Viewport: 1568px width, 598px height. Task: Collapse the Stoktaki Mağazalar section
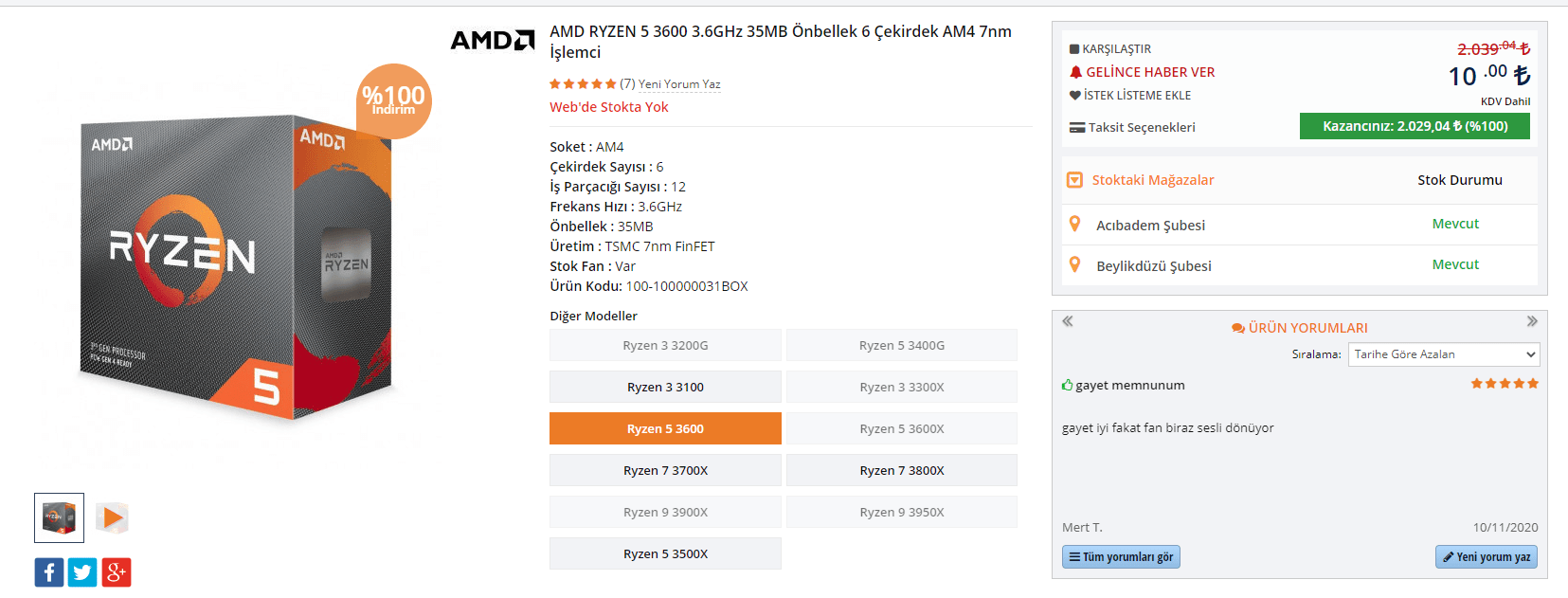(1074, 180)
